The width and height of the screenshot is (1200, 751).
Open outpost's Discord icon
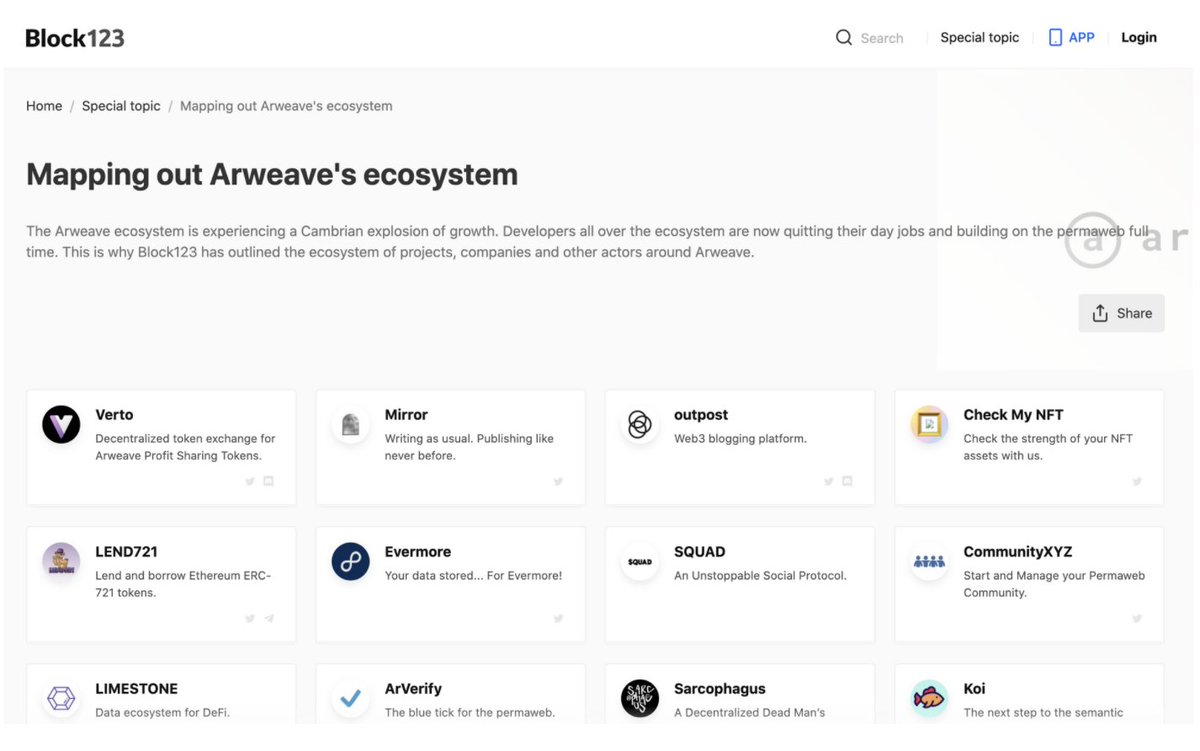click(x=847, y=481)
